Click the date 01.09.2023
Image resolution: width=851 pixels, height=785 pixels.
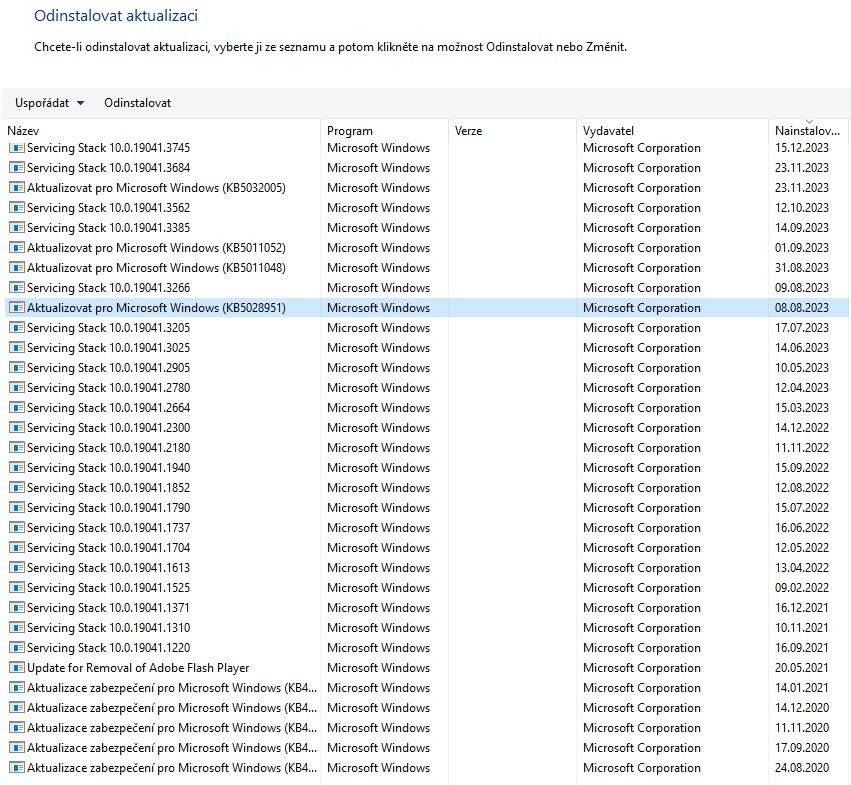[x=802, y=248]
